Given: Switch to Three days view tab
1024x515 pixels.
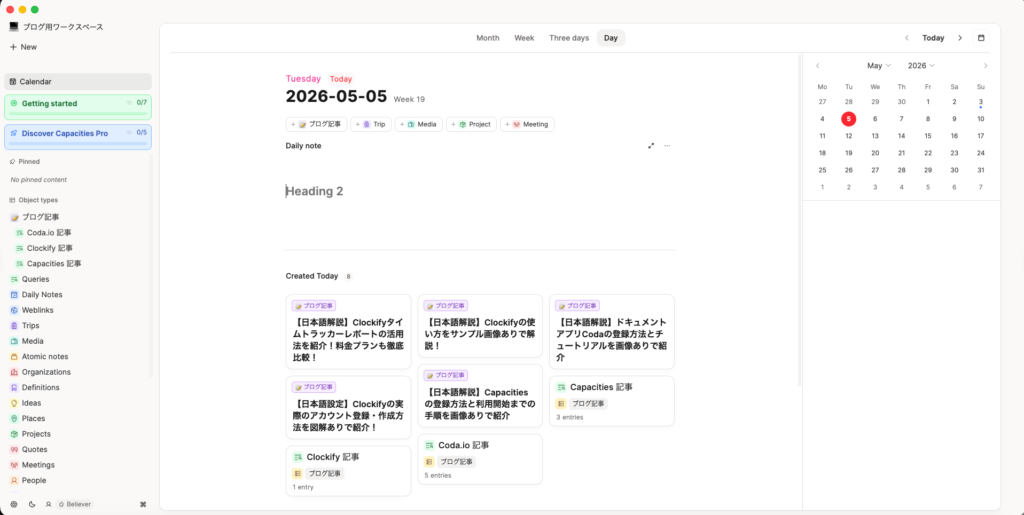Looking at the screenshot, I should pos(569,38).
